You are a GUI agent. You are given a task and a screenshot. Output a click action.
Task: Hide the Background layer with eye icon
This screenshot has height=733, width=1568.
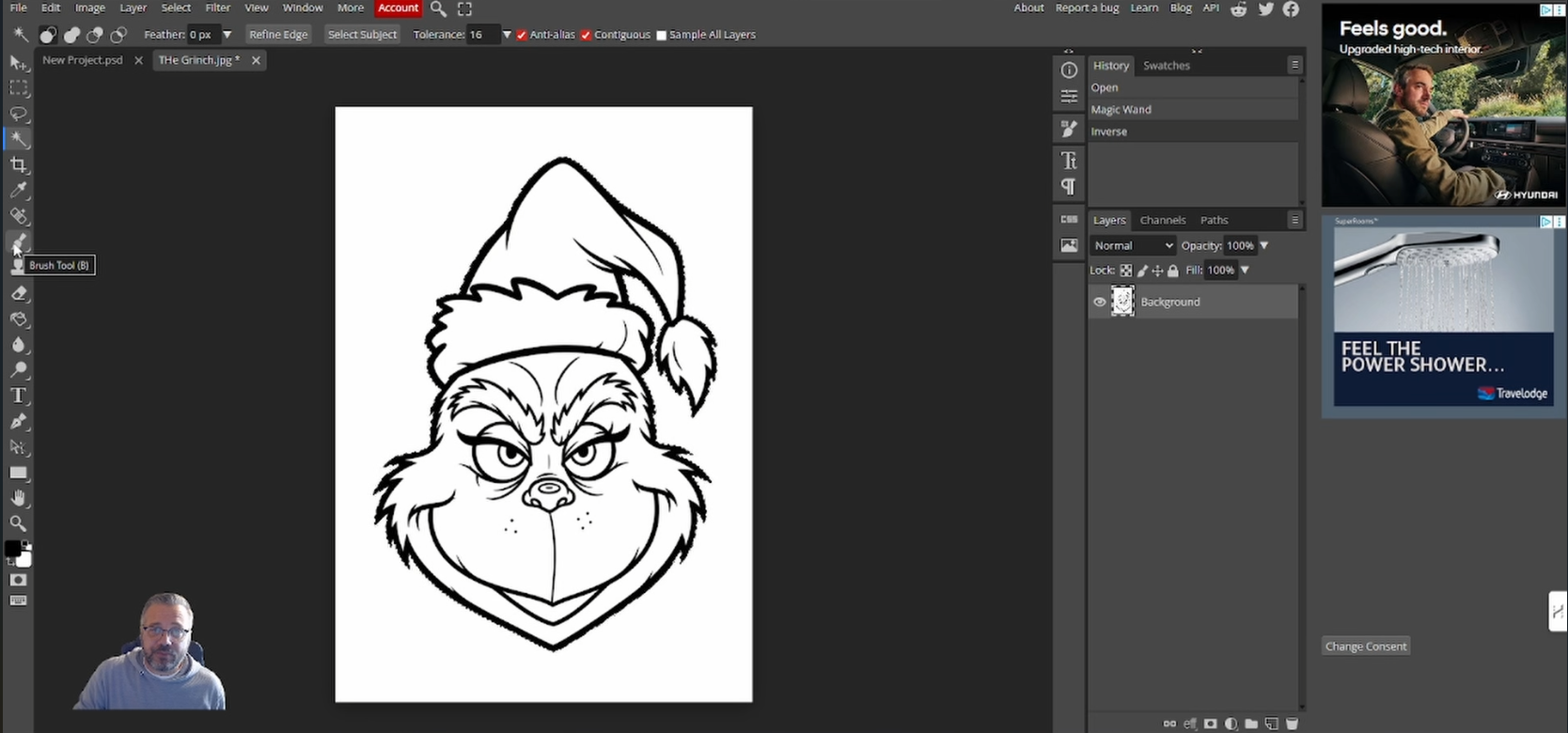point(1099,302)
